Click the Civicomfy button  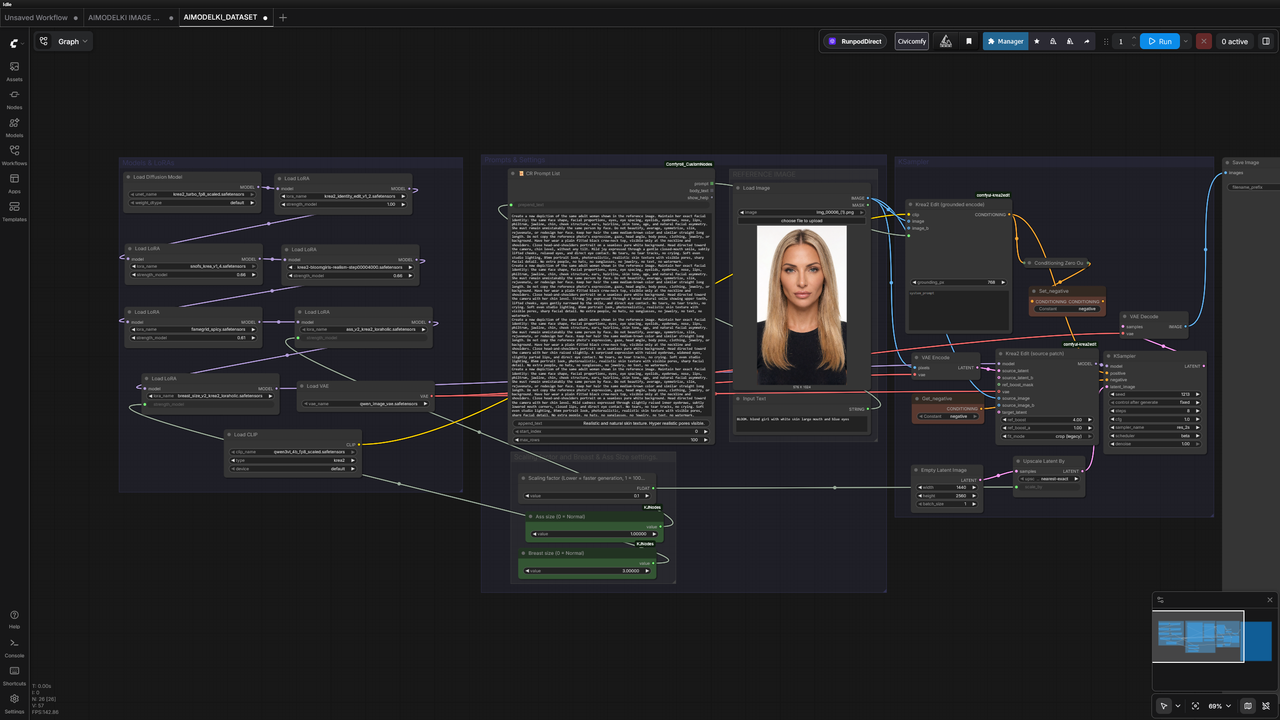(911, 41)
